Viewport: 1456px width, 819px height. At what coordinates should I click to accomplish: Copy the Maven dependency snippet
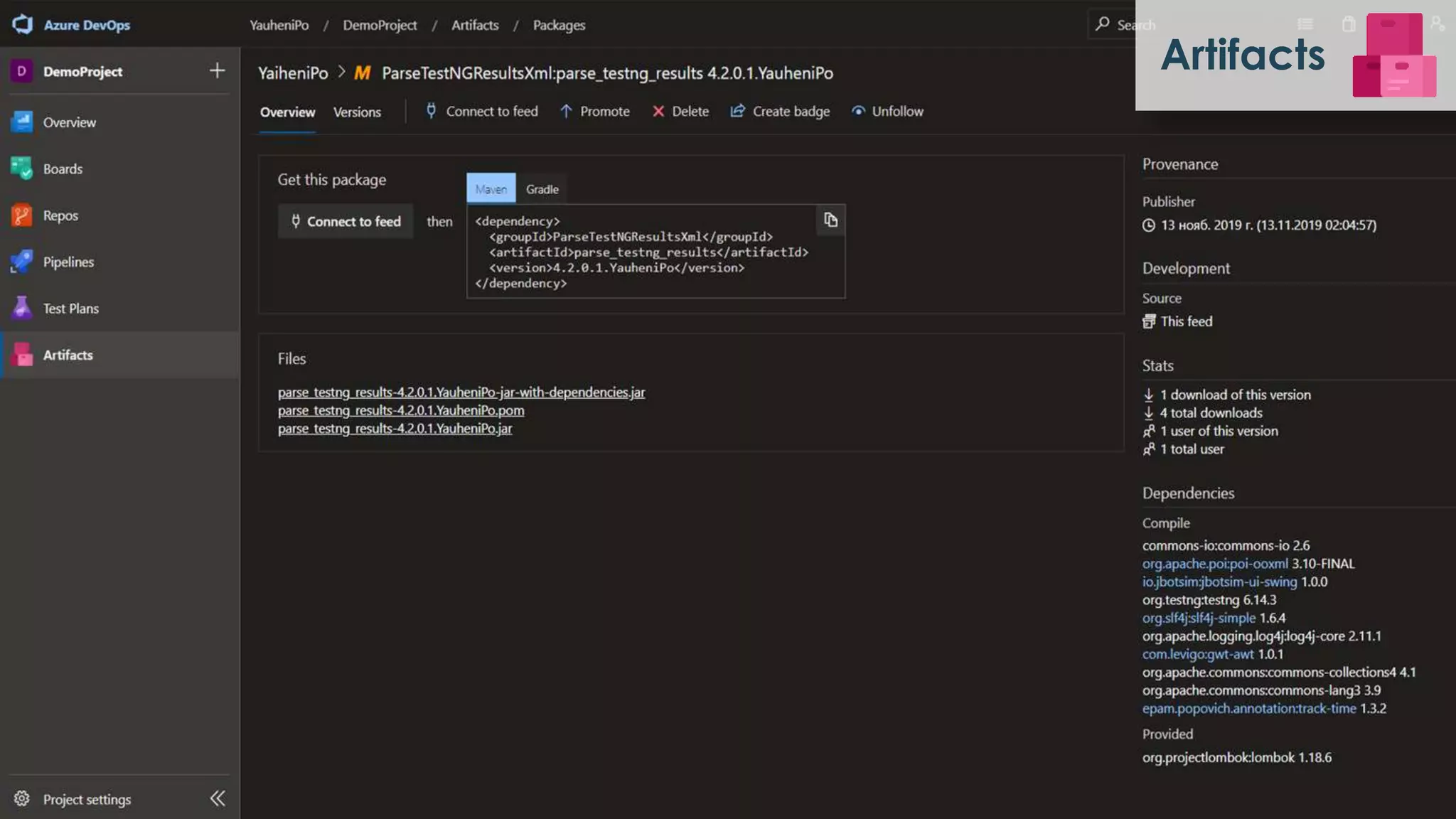(x=830, y=220)
